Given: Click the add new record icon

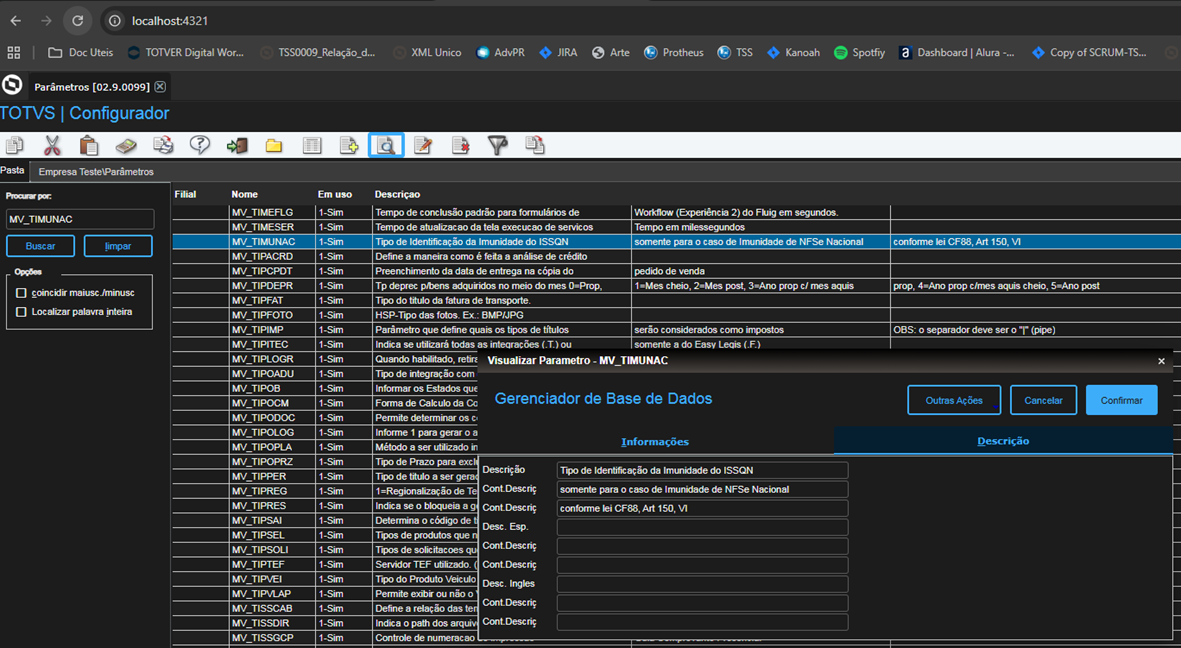Looking at the screenshot, I should (349, 145).
